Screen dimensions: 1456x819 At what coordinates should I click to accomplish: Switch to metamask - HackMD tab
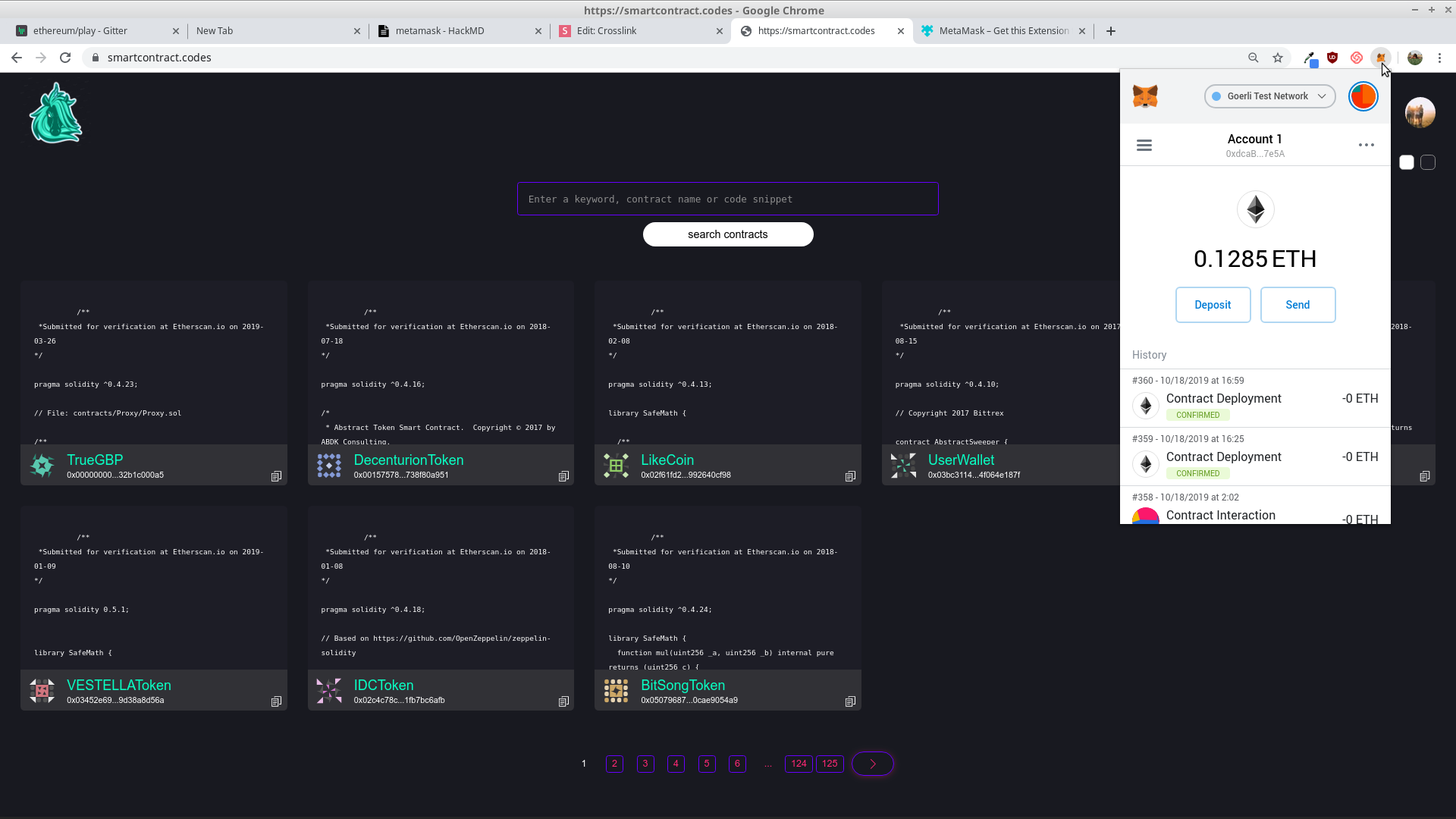click(x=459, y=31)
